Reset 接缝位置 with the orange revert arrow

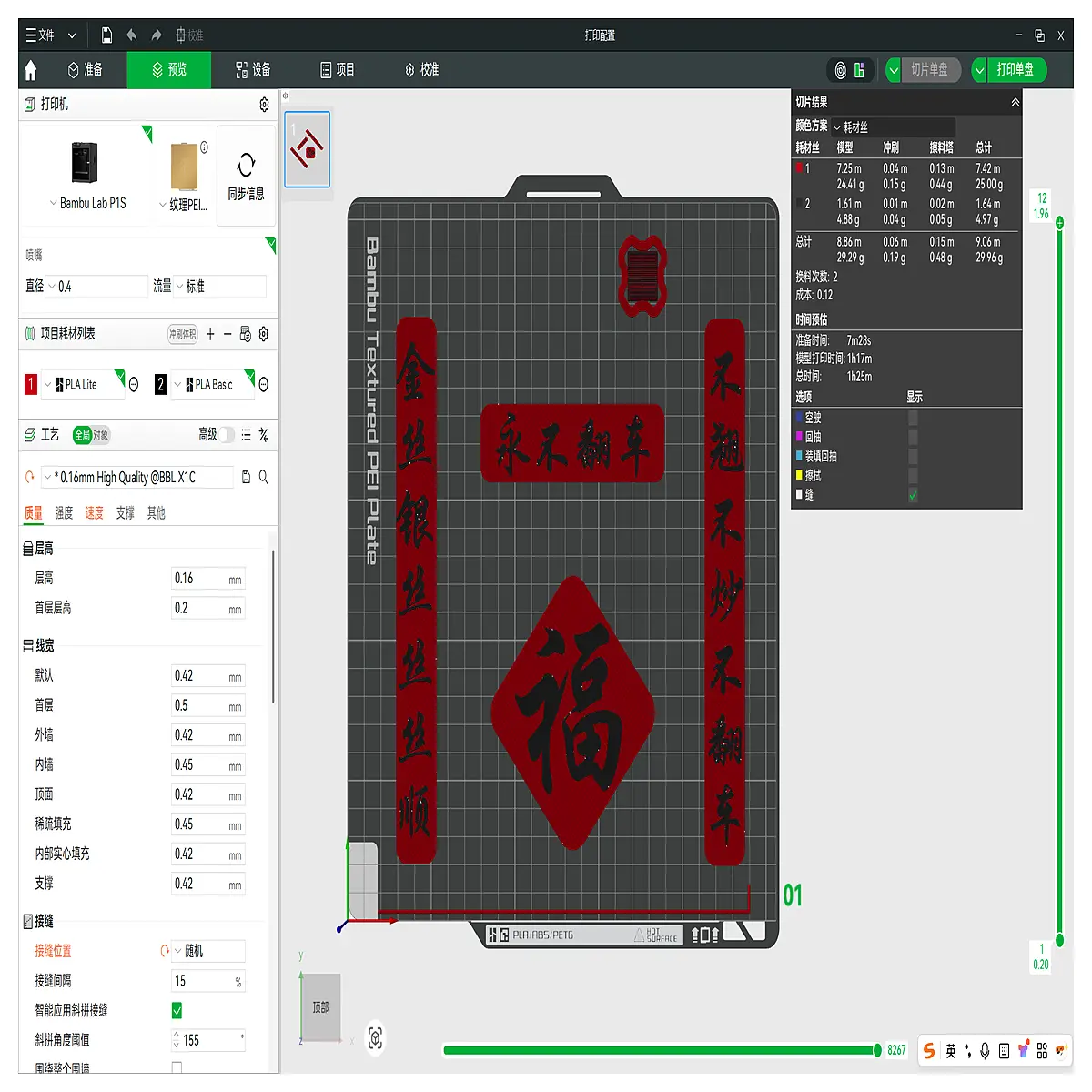(165, 951)
